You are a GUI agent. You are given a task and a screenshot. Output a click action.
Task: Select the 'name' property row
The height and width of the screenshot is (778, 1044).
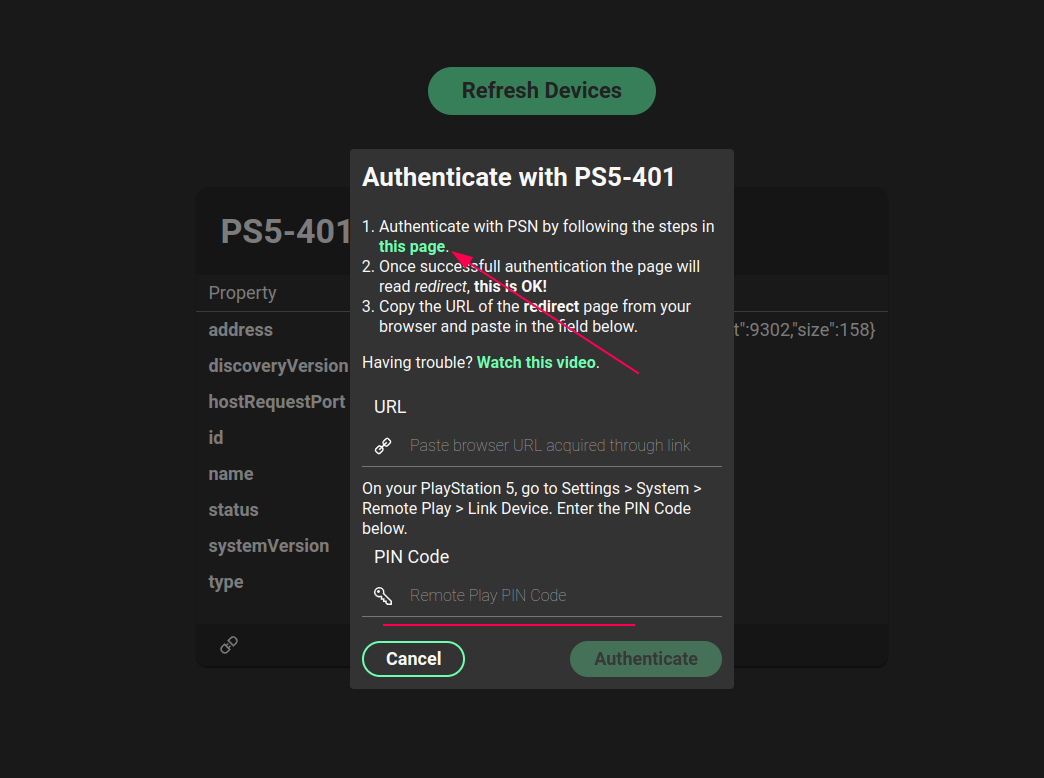pos(541,474)
